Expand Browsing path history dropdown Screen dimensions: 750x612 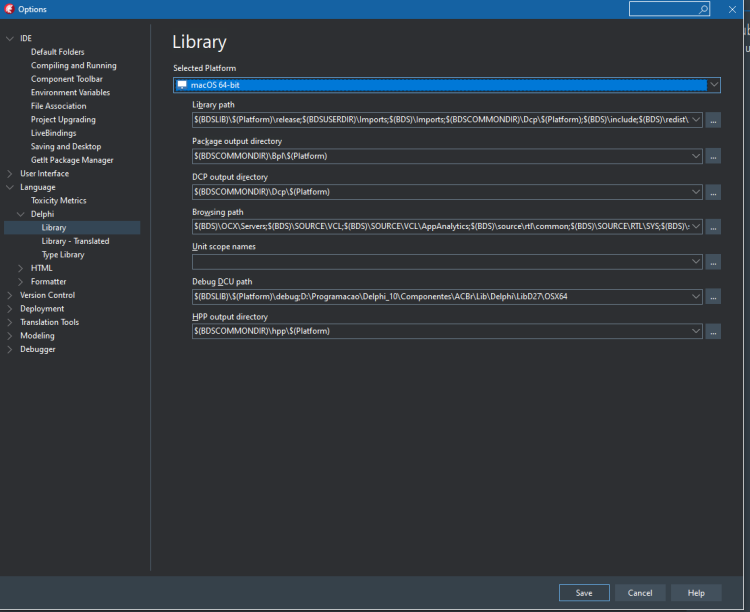pyautogui.click(x=696, y=226)
